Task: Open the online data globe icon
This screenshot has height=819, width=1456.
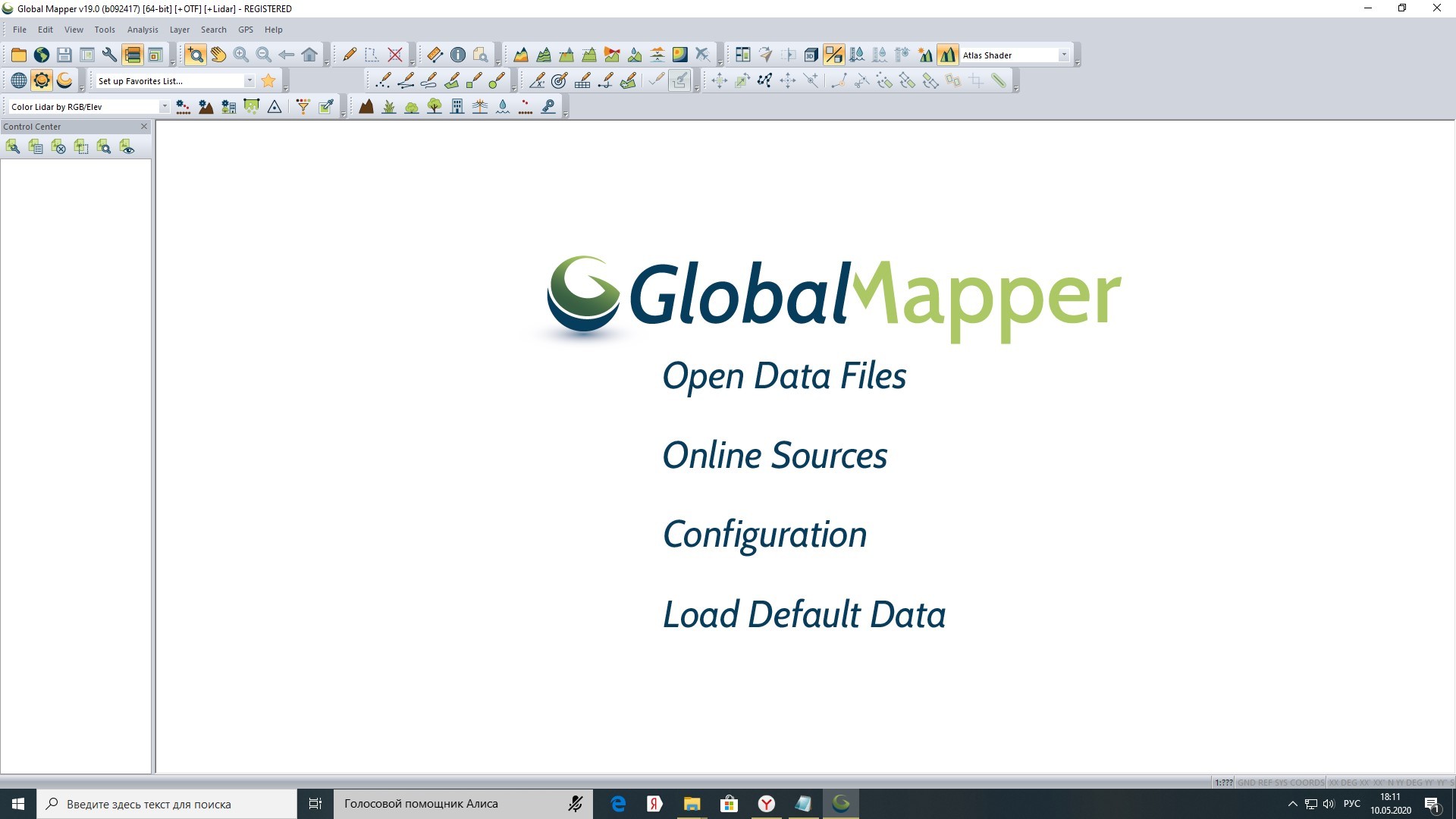Action: coord(42,55)
